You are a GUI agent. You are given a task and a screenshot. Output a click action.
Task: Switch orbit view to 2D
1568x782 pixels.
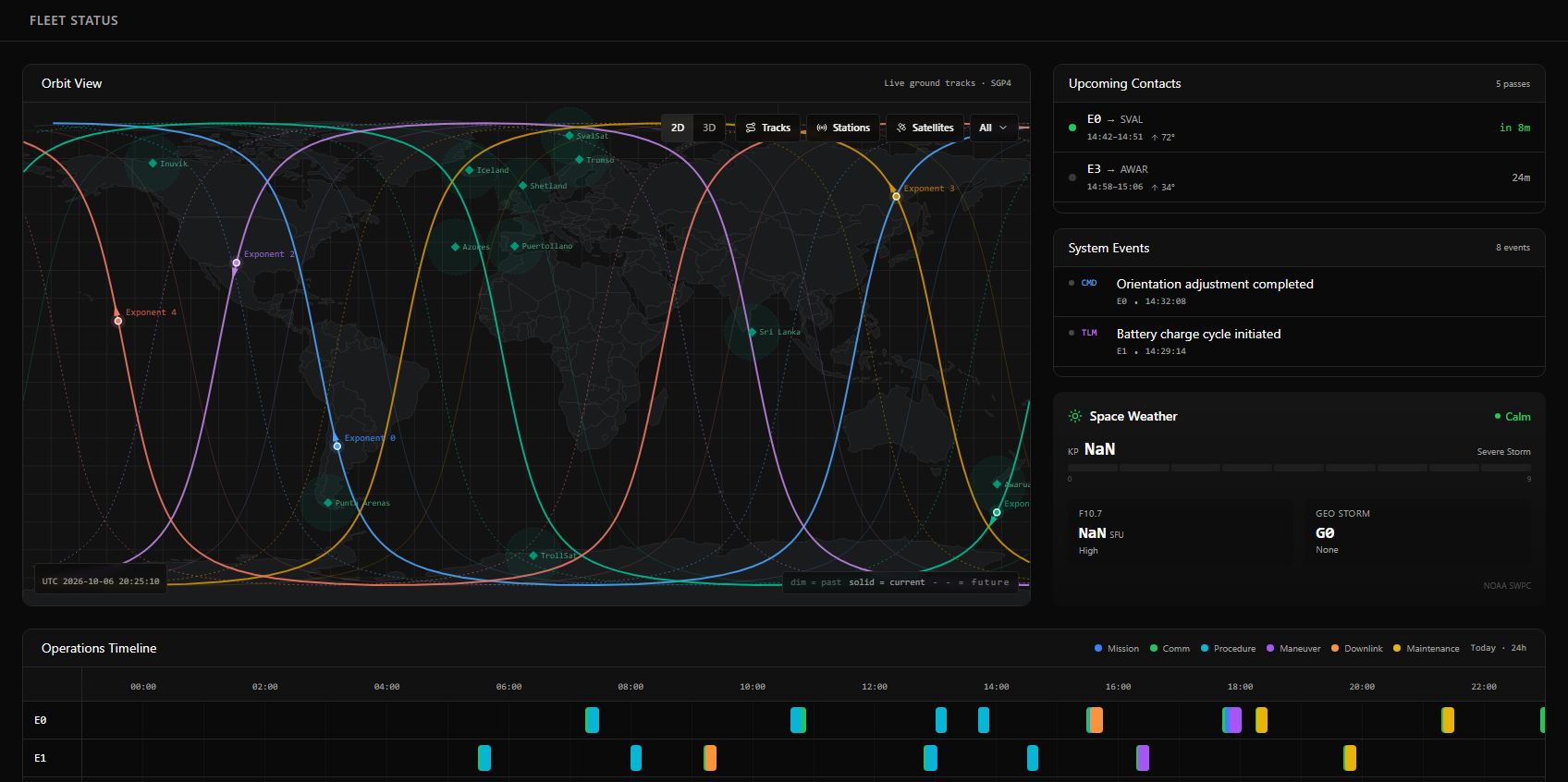coord(678,128)
